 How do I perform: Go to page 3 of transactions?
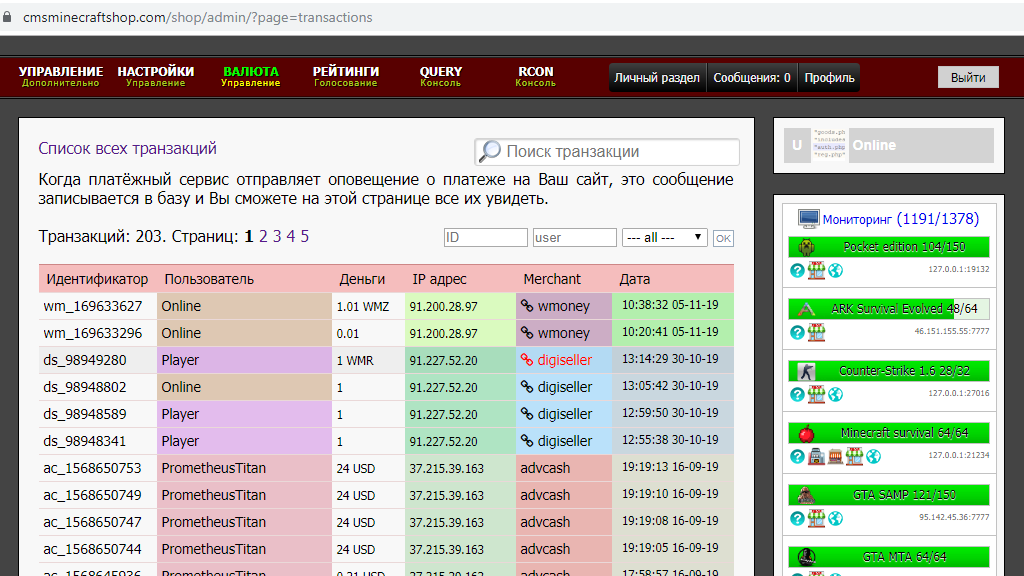(x=277, y=237)
